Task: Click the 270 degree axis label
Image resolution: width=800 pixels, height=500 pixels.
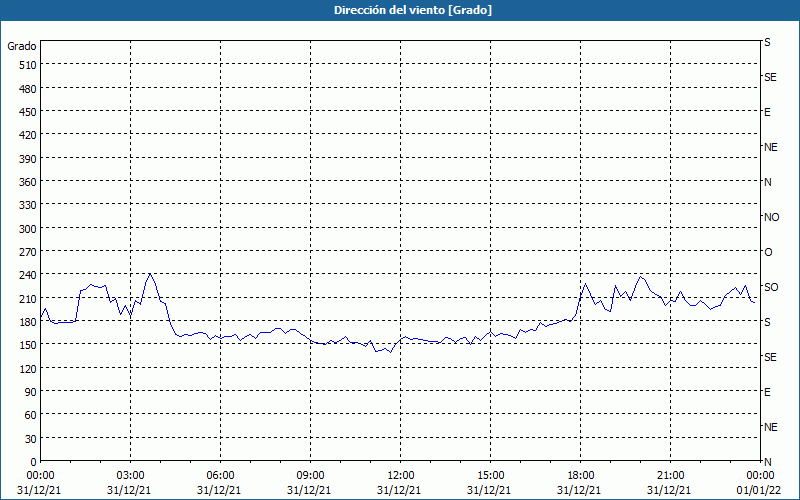Action: [x=28, y=252]
